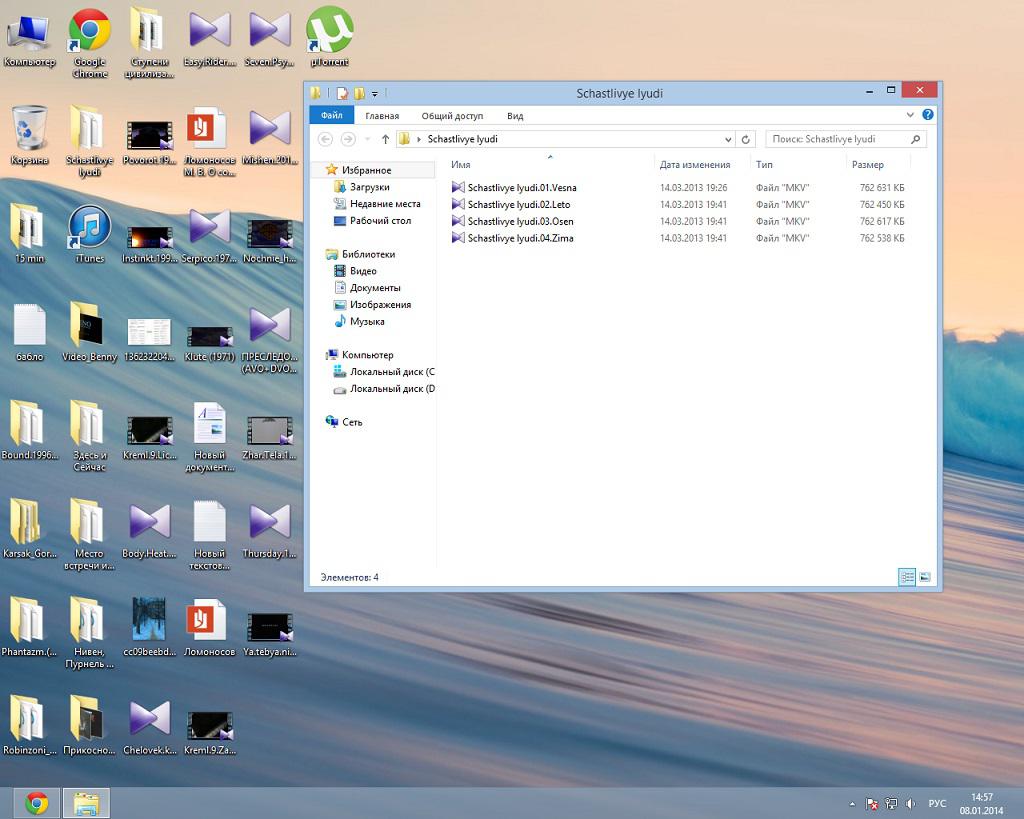This screenshot has height=819, width=1024.
Task: Sort files by Размер column header
Action: [x=867, y=164]
